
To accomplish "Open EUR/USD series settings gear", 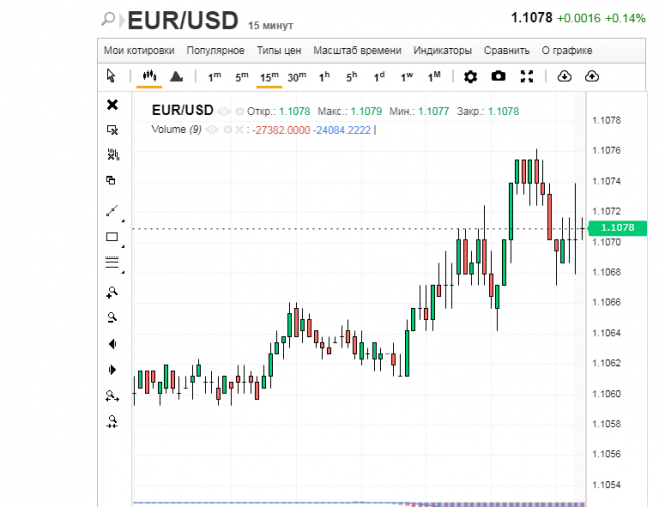I will (x=240, y=112).
